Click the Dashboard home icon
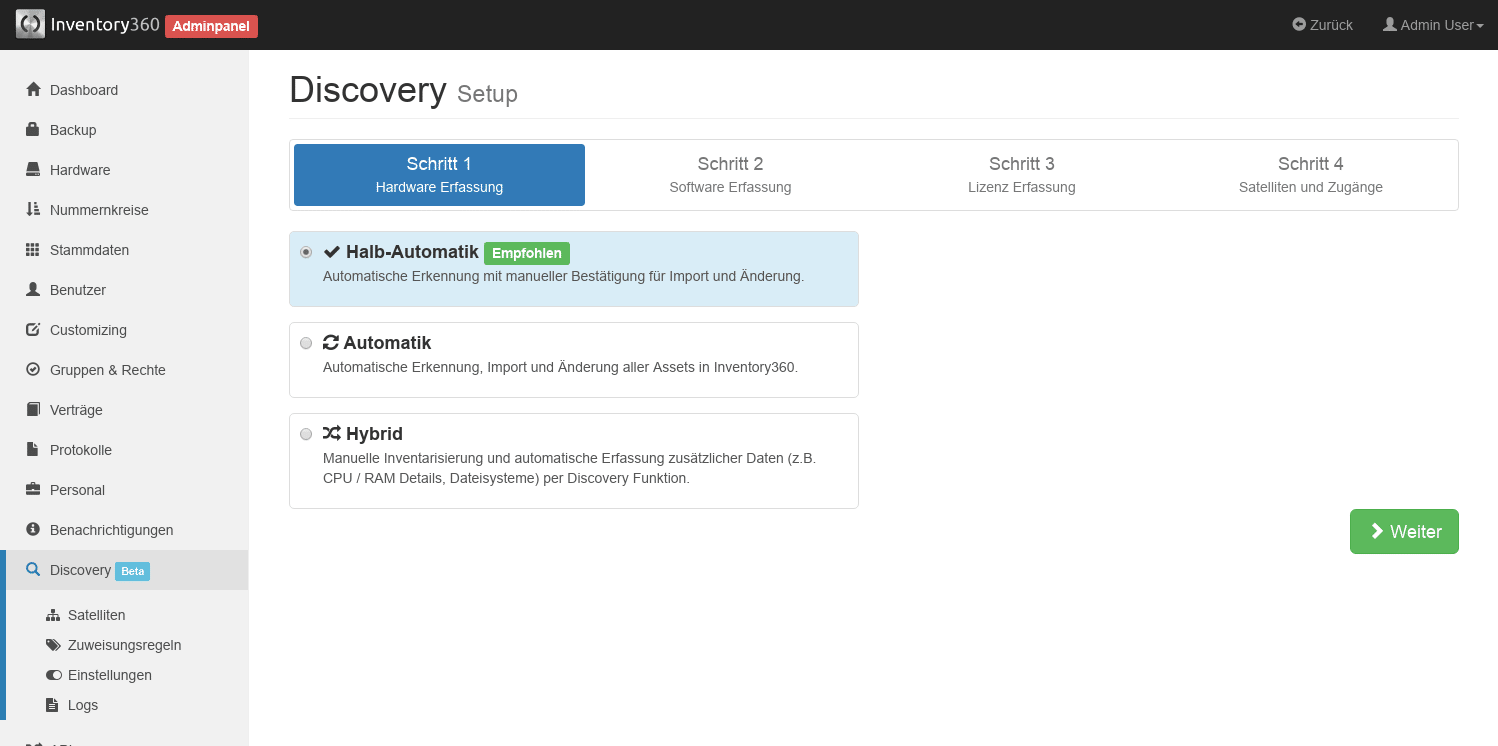The width and height of the screenshot is (1498, 746). (x=33, y=90)
